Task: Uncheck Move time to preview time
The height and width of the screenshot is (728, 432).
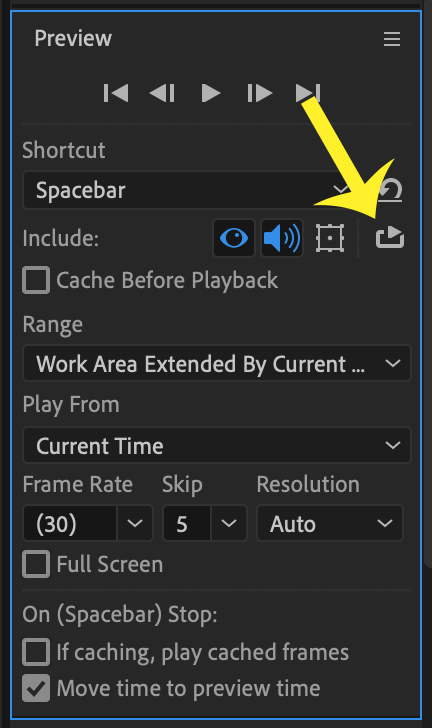Action: pyautogui.click(x=36, y=688)
